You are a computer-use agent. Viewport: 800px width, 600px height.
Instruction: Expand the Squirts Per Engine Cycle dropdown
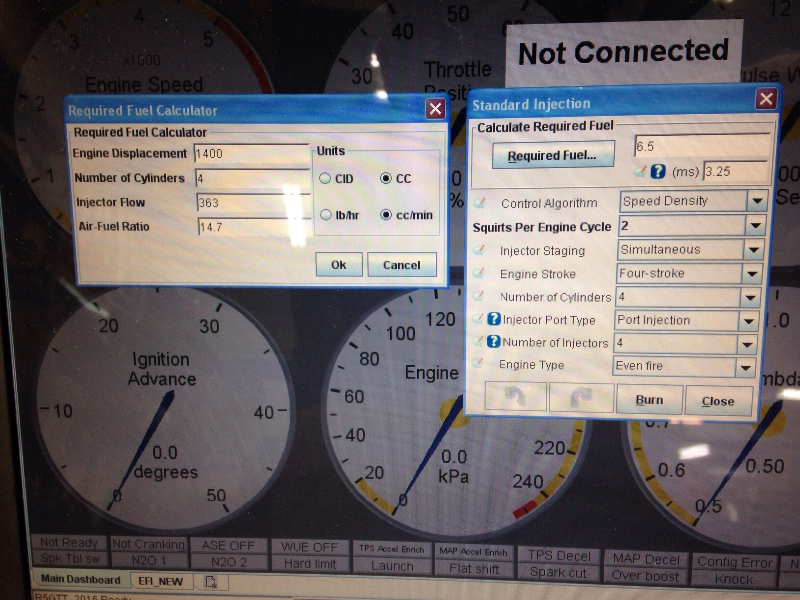(757, 226)
